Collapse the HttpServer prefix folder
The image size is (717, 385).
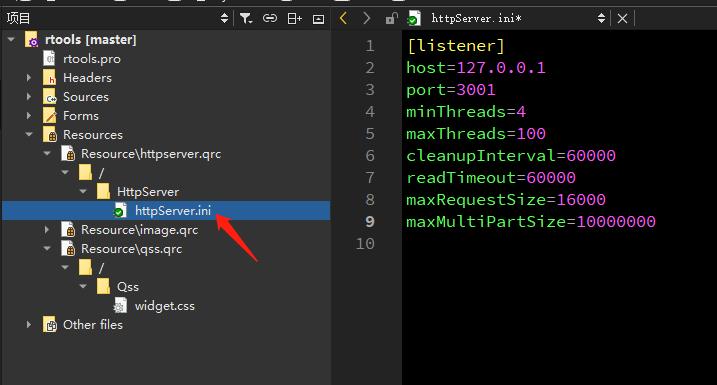[83, 192]
